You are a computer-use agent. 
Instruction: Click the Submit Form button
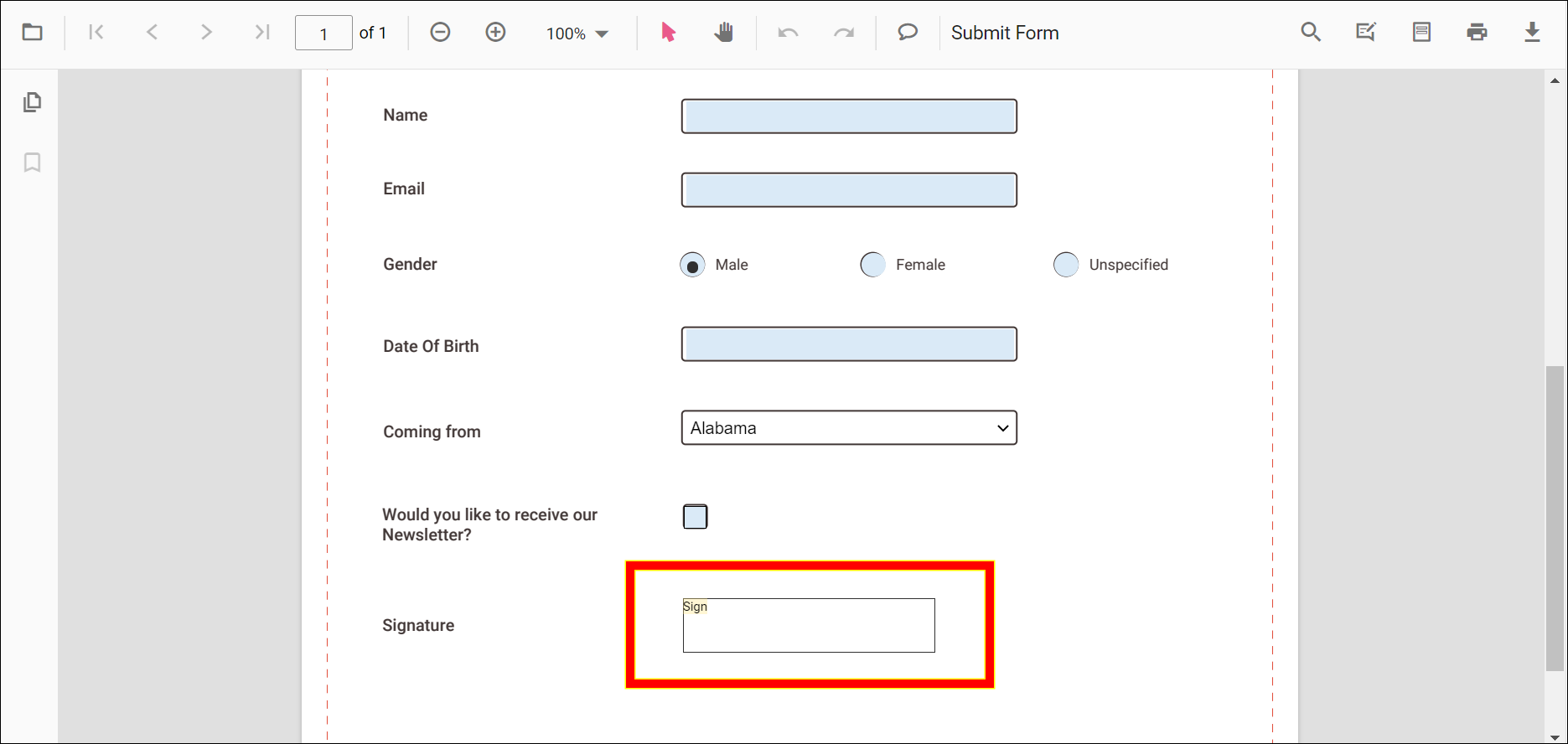[1005, 33]
